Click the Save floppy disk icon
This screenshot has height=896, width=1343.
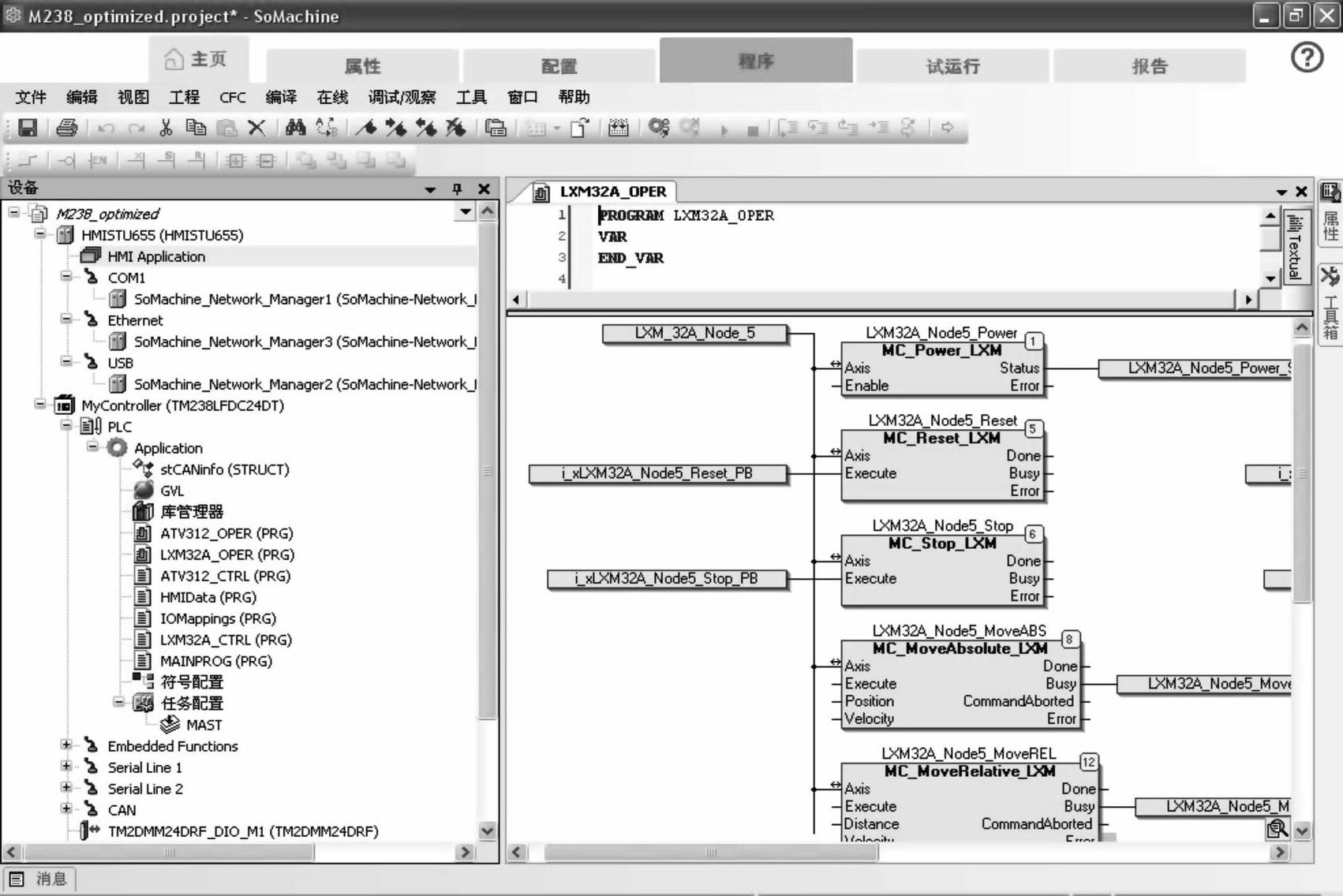pos(28,128)
